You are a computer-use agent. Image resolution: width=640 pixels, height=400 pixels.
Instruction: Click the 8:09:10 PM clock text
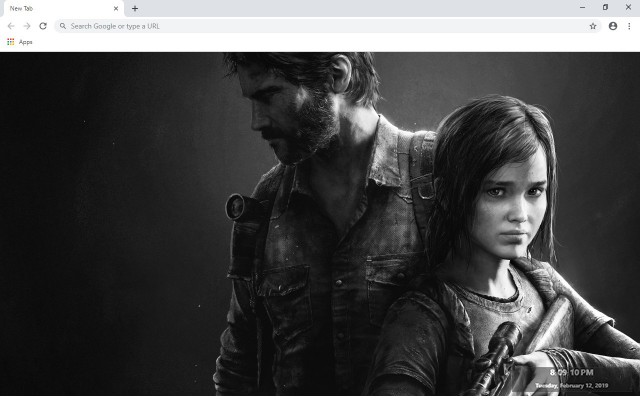click(x=571, y=372)
